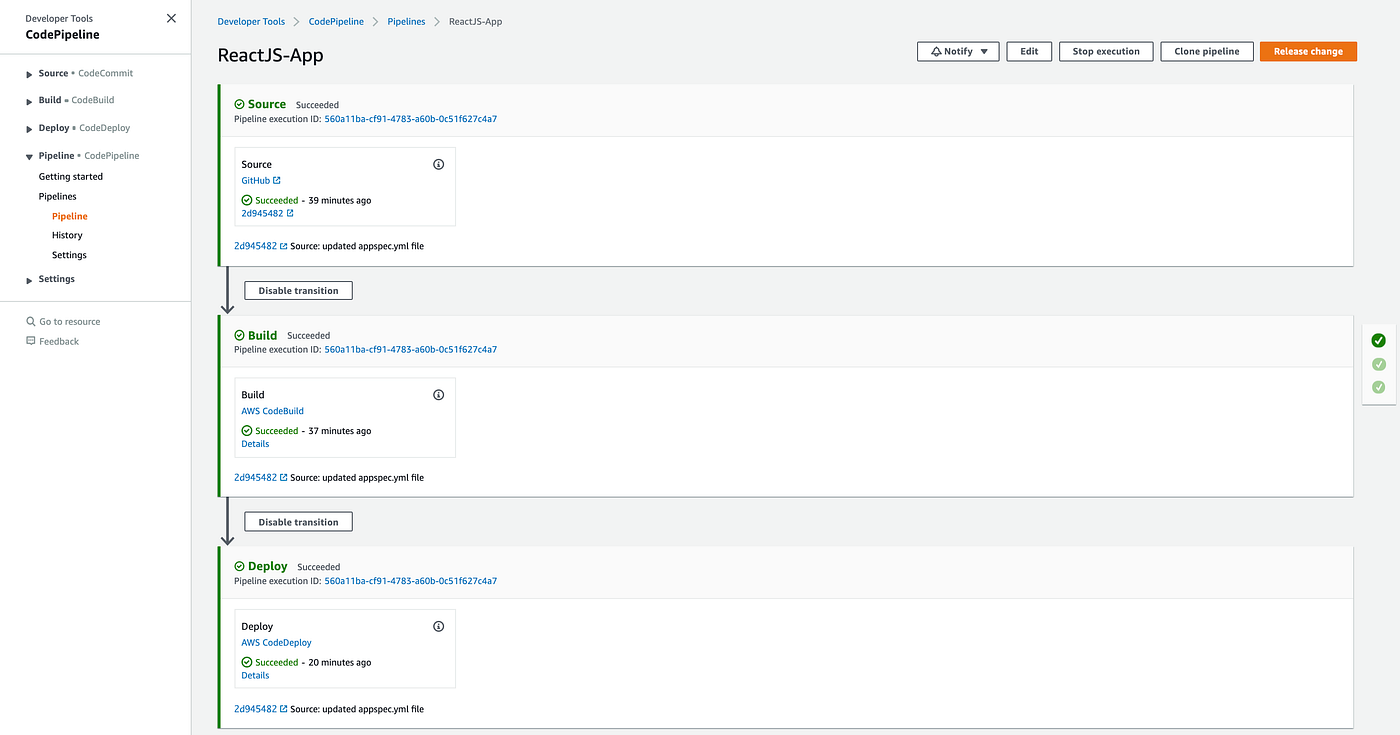The height and width of the screenshot is (735, 1400).
Task: Go to Developer Tools breadcrumb
Action: [x=251, y=22]
